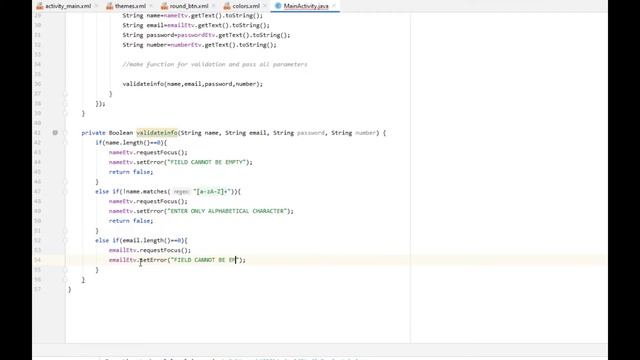Toggle the fold marker at line 42 if-block
The image size is (640, 360).
click(65, 142)
